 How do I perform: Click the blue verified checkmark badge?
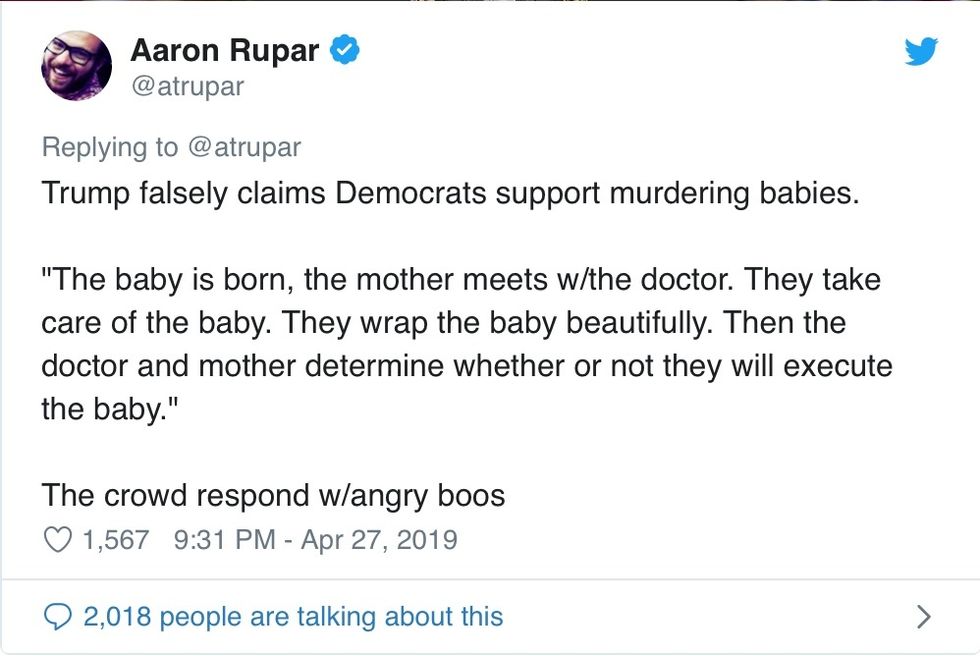point(346,50)
